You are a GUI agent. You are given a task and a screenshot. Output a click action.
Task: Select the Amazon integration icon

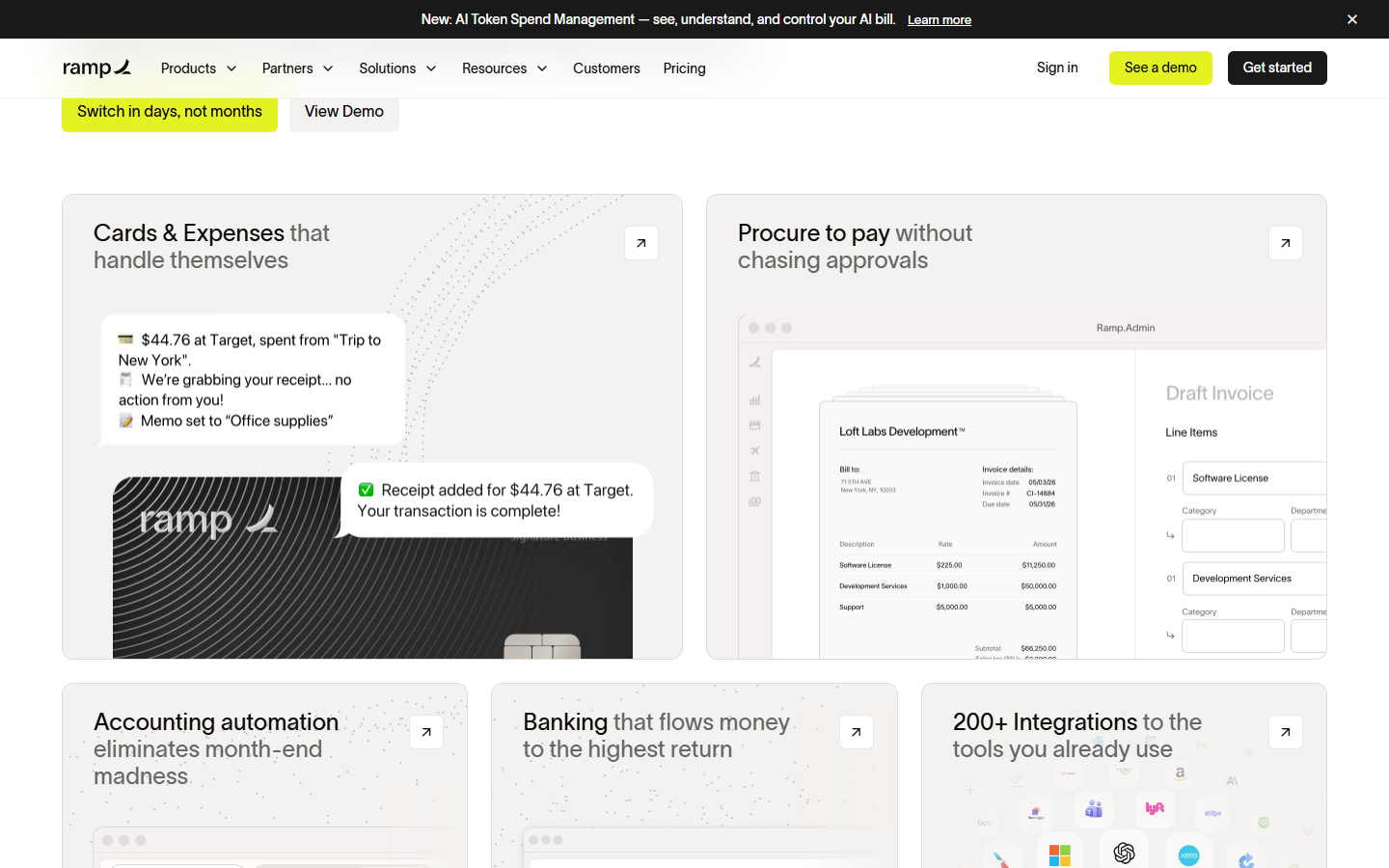pyautogui.click(x=1180, y=773)
